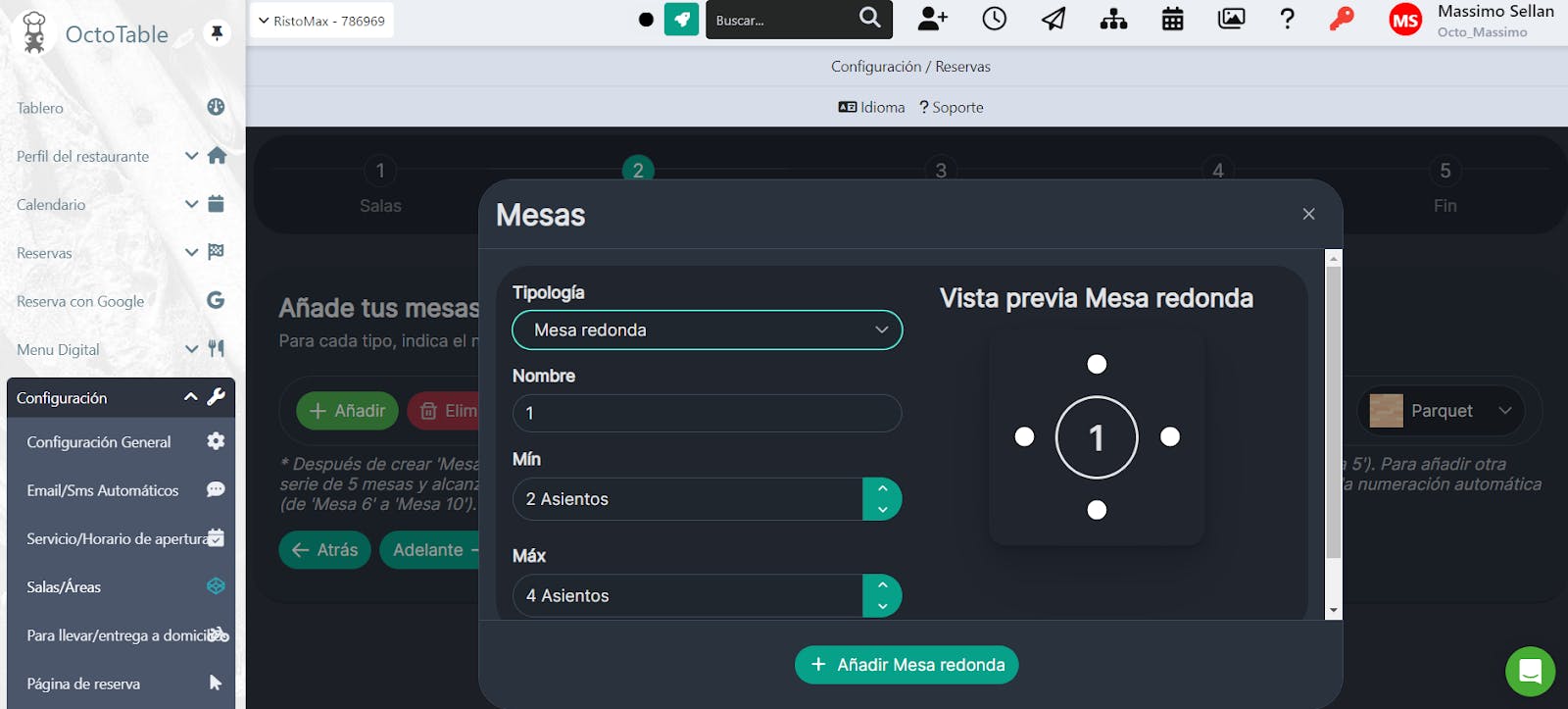
Task: Click the home icon for Perfil del restaurante
Action: click(217, 155)
